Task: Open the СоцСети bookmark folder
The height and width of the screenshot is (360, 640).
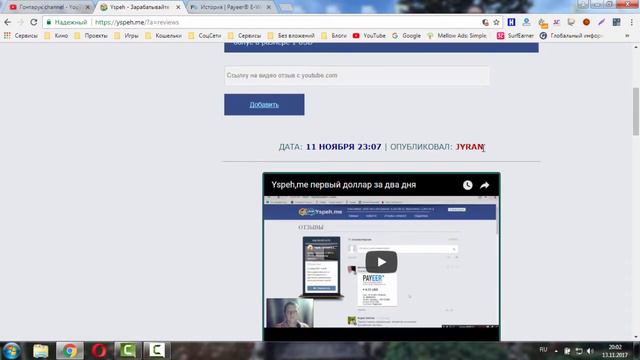Action: (x=205, y=36)
